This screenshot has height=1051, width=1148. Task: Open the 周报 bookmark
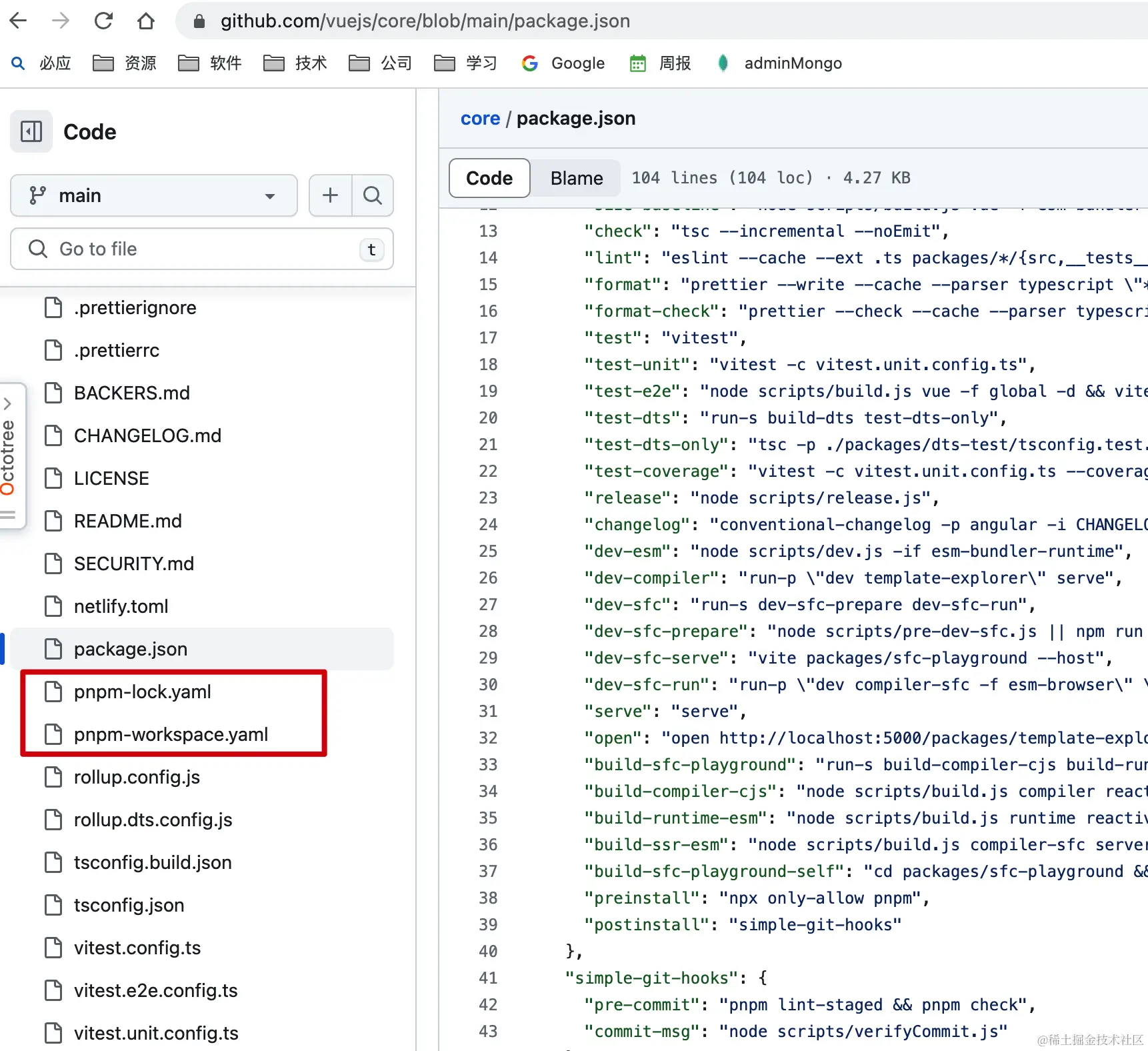coord(661,63)
